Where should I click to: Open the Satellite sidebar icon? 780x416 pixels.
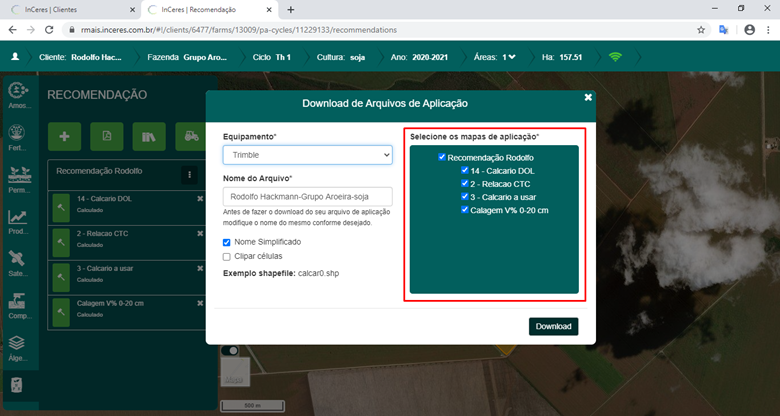(18, 264)
